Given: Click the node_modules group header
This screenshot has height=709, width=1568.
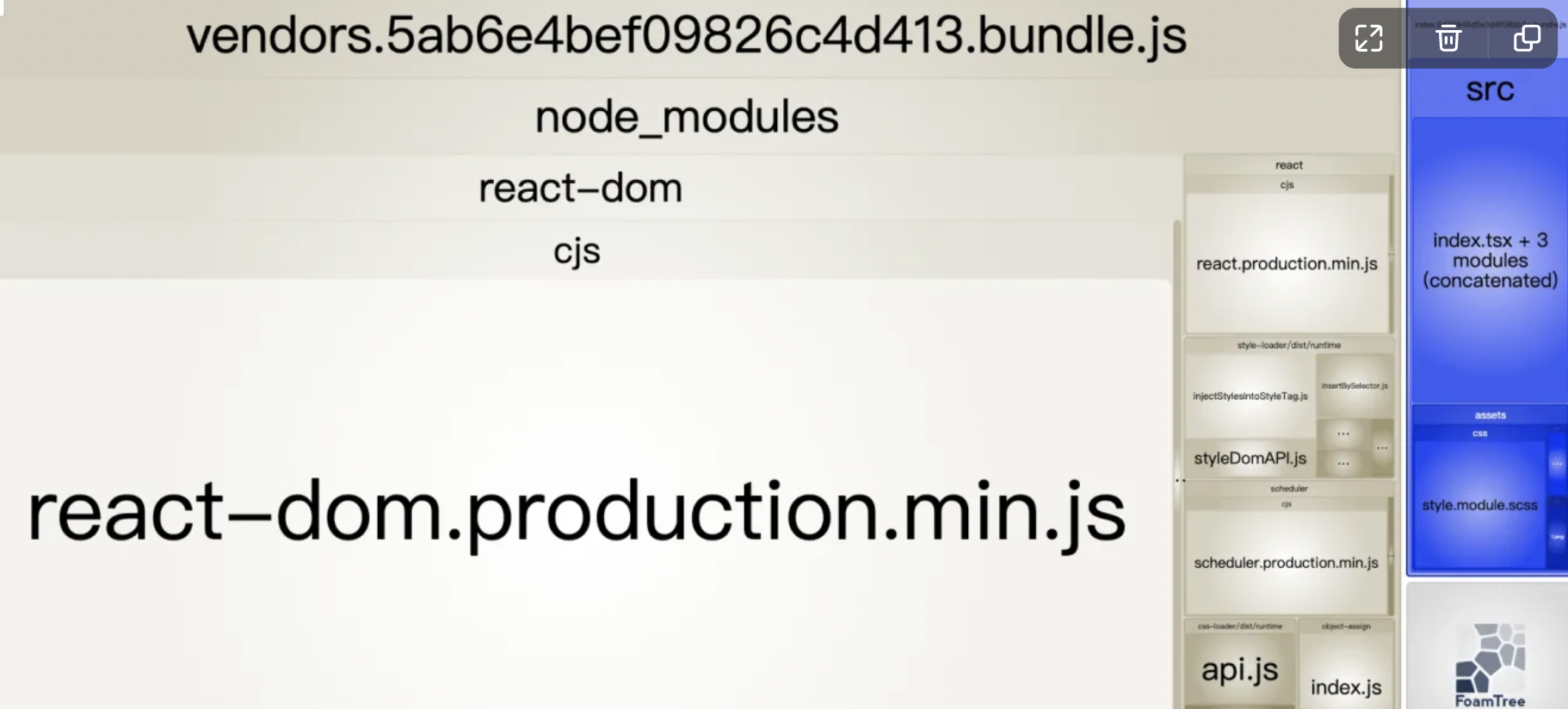Looking at the screenshot, I should point(687,117).
